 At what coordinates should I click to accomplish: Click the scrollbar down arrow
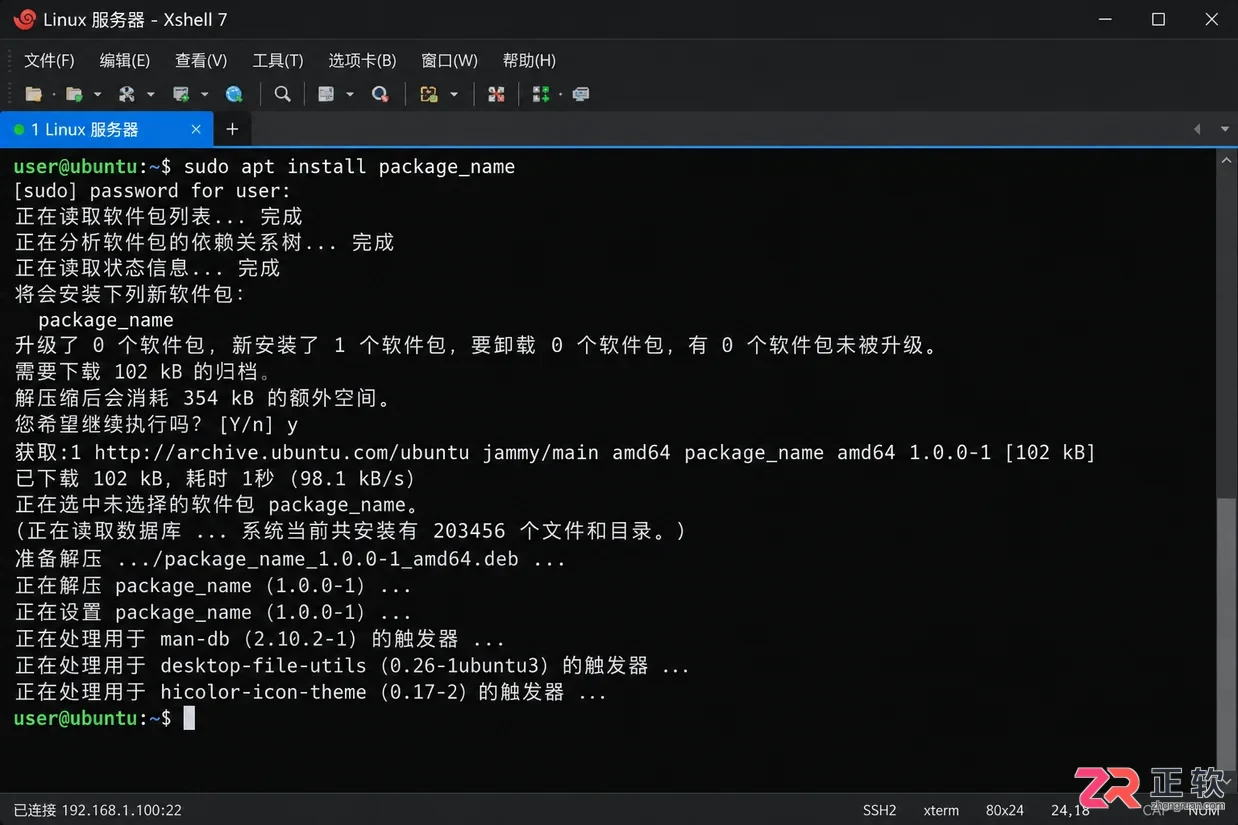coord(1226,784)
